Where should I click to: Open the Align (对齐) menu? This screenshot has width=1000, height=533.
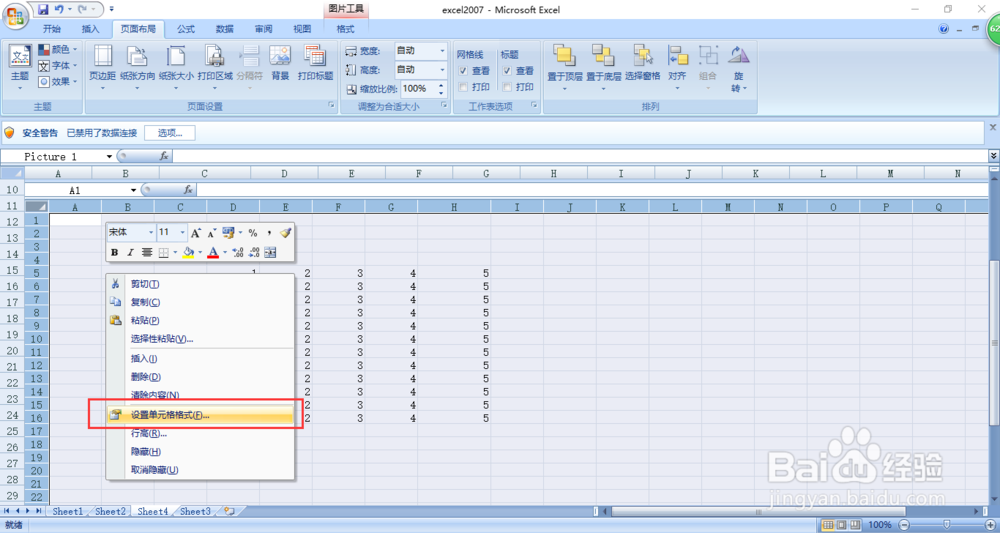pyautogui.click(x=677, y=67)
